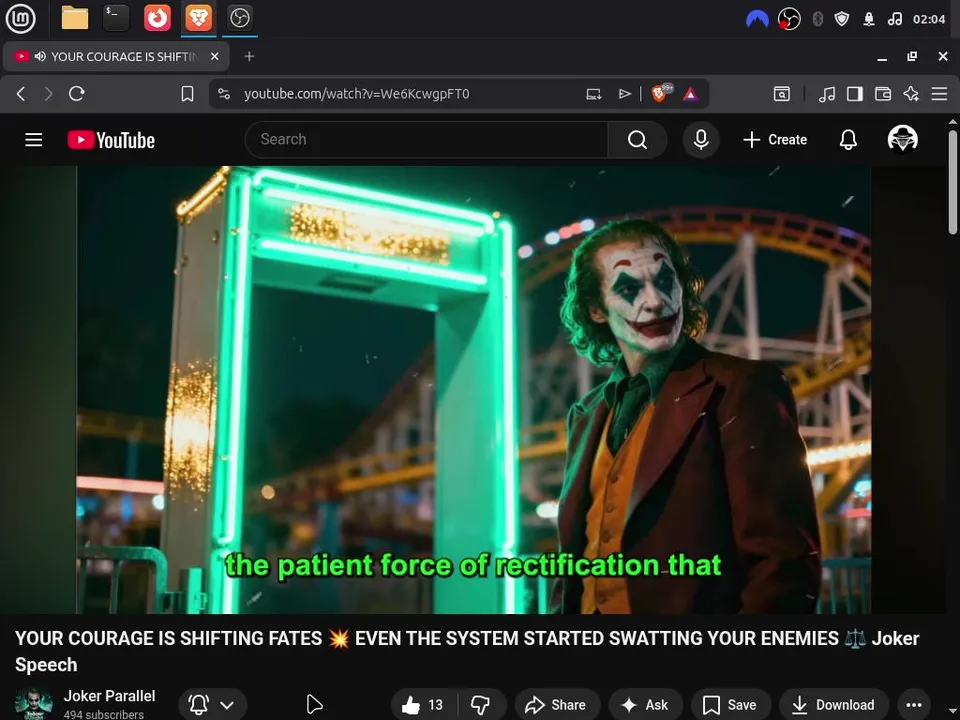Open the Create menu
Image resolution: width=960 pixels, height=720 pixels.
775,140
